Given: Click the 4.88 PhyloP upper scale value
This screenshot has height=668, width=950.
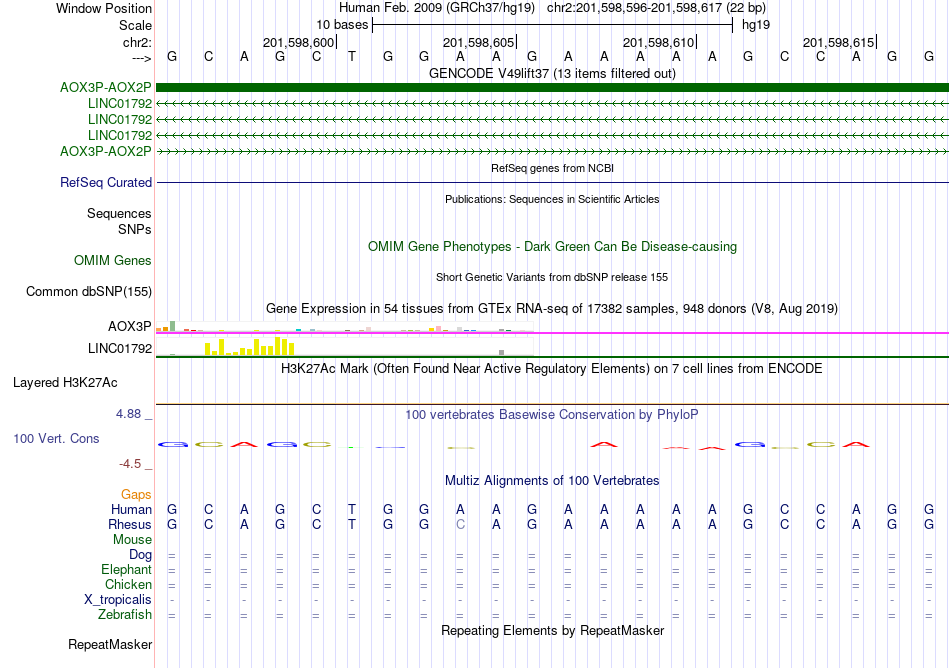Looking at the screenshot, I should coord(128,414).
